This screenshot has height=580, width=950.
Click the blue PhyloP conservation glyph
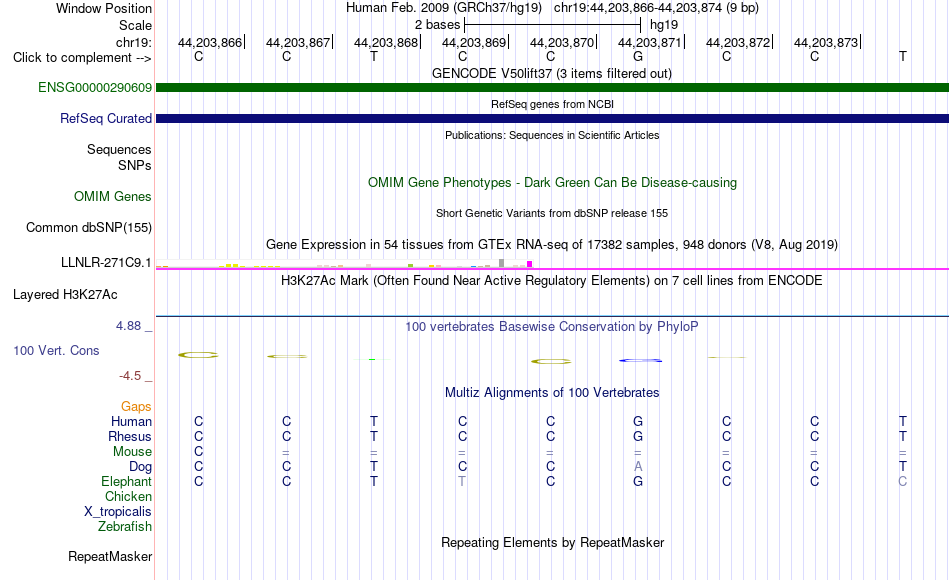[x=640, y=361]
